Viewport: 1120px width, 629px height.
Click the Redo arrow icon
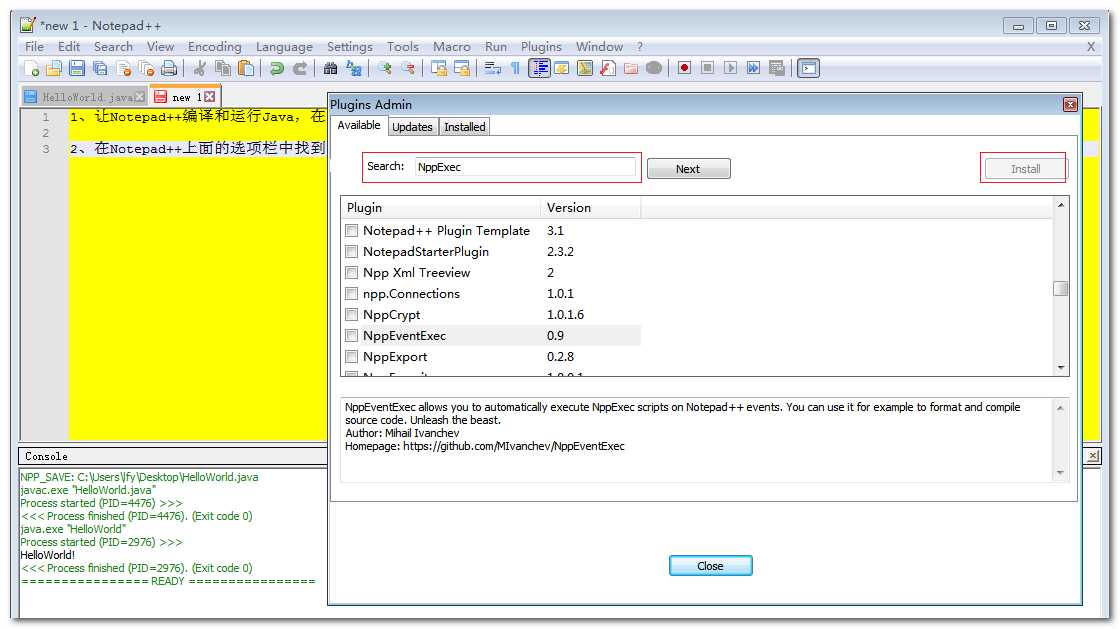[x=300, y=69]
